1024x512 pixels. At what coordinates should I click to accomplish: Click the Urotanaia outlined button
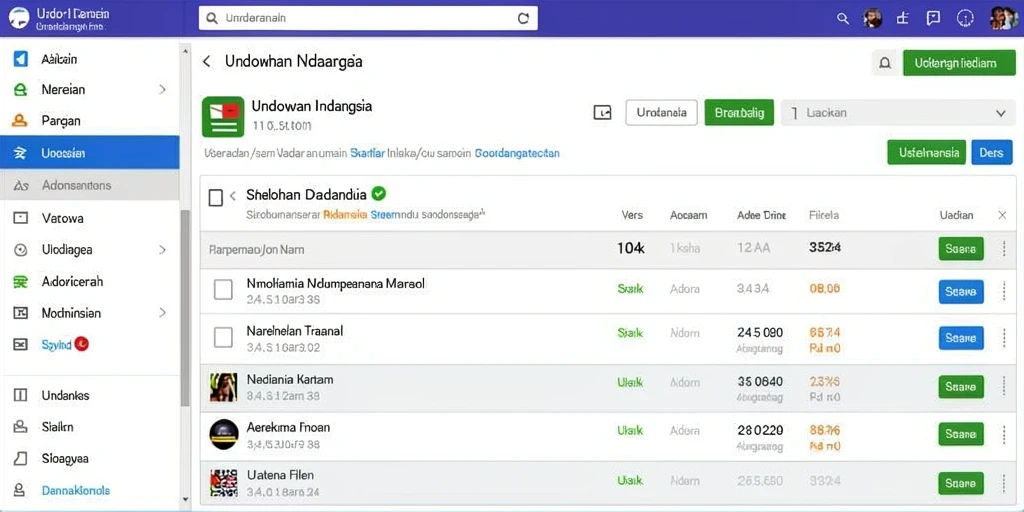662,112
